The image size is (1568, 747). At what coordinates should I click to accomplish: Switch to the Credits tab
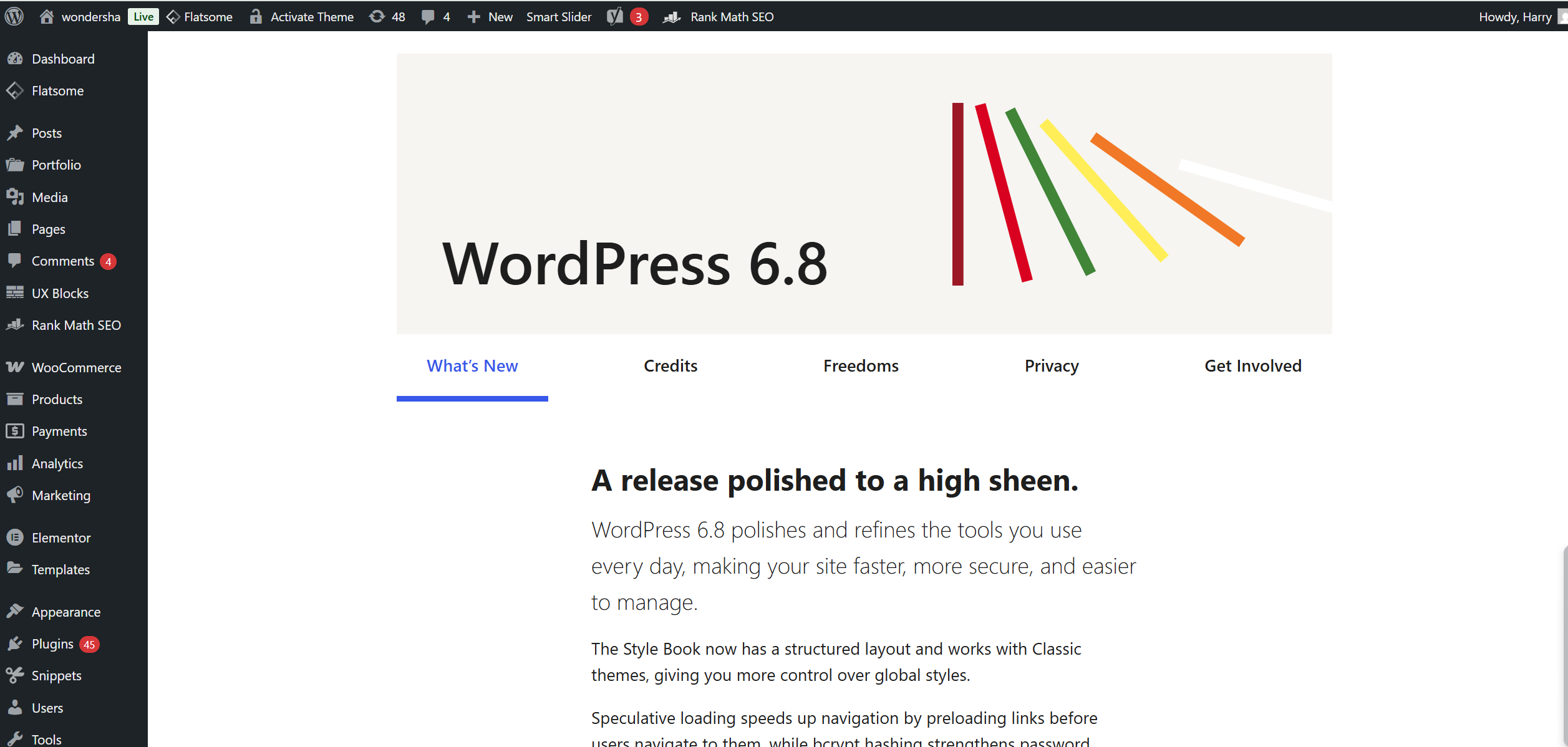coord(670,365)
